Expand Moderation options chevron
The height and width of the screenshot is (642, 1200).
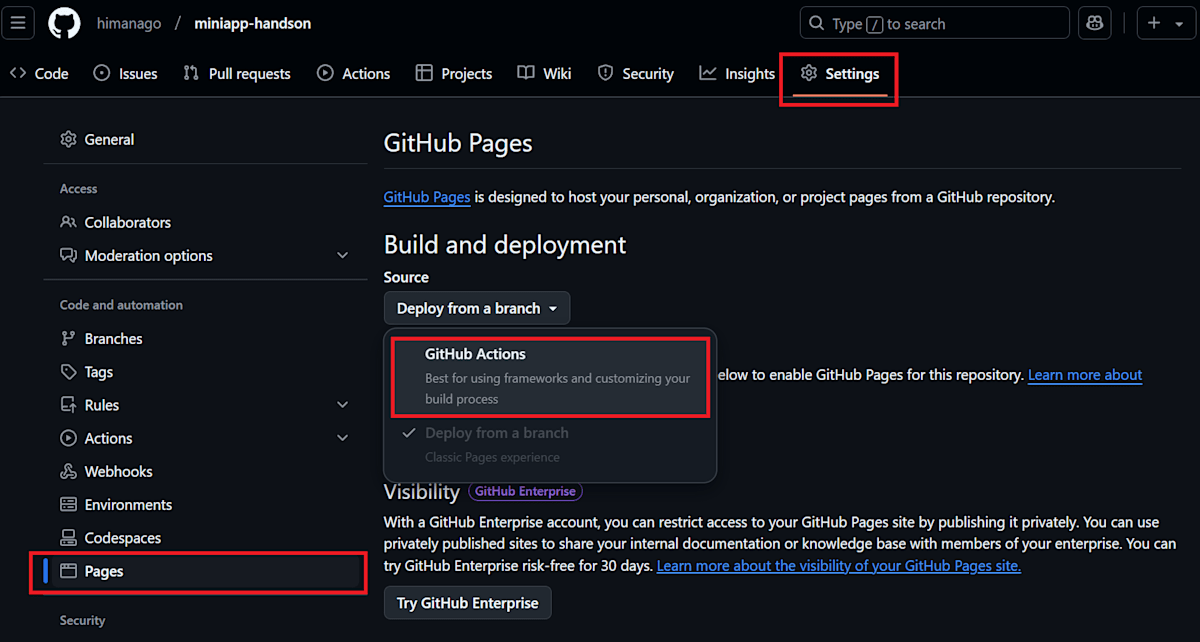point(343,256)
